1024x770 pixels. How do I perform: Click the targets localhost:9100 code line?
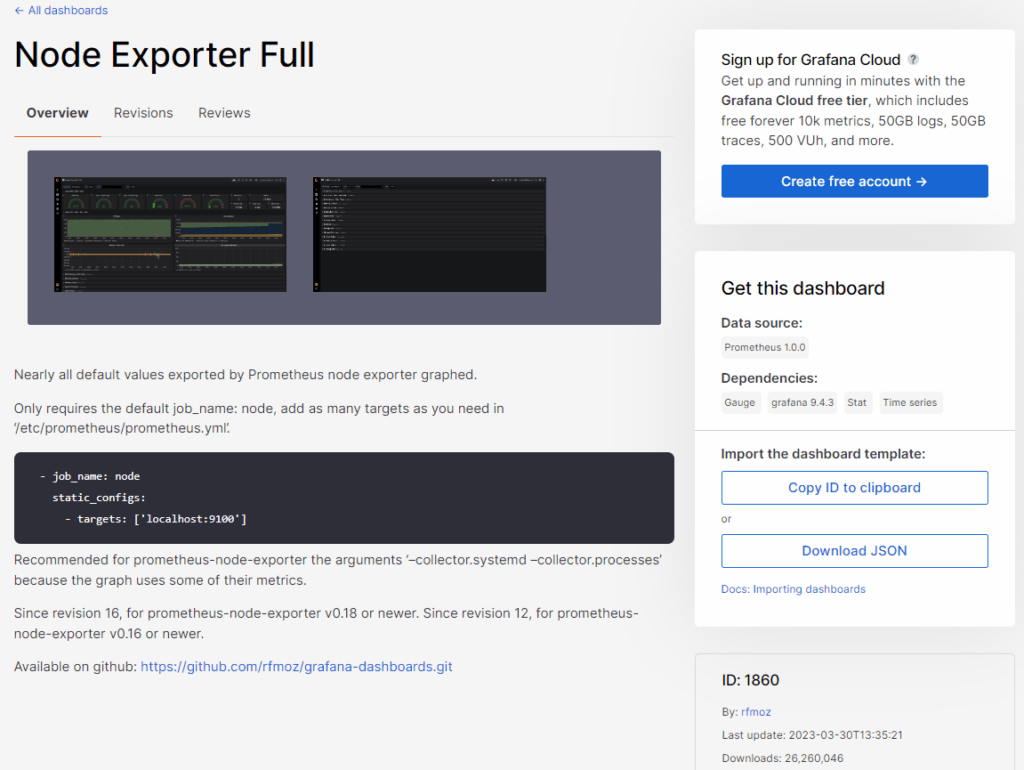(x=155, y=519)
